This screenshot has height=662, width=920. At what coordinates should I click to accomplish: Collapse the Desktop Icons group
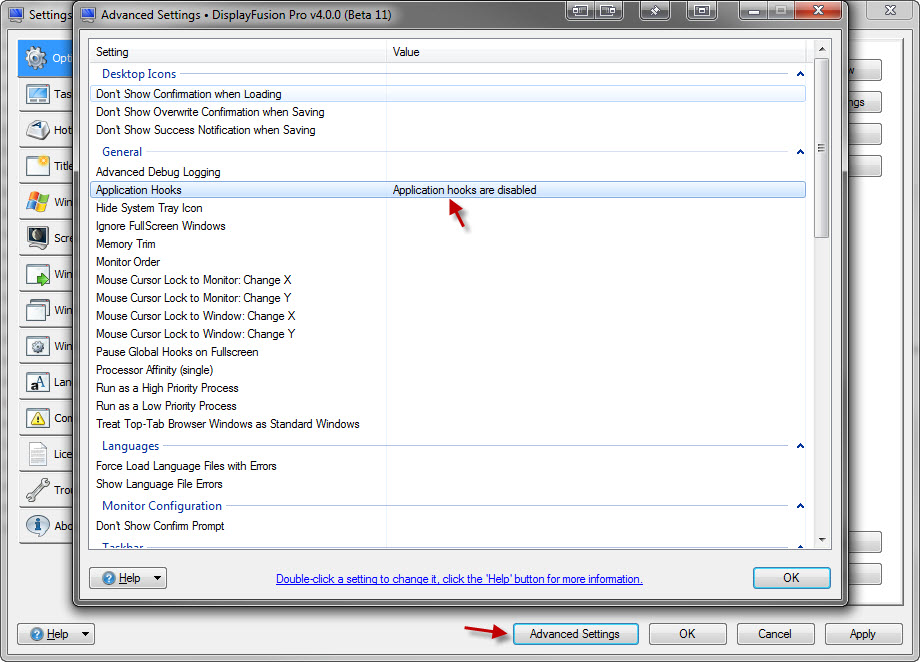point(800,74)
